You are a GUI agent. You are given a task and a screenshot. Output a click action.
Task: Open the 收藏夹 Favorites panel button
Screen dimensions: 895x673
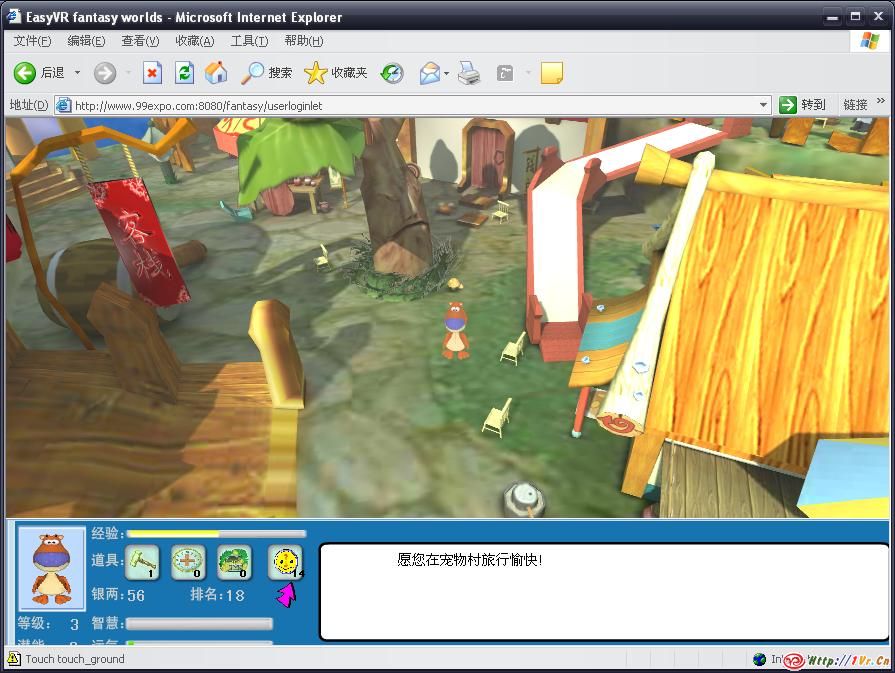[336, 73]
